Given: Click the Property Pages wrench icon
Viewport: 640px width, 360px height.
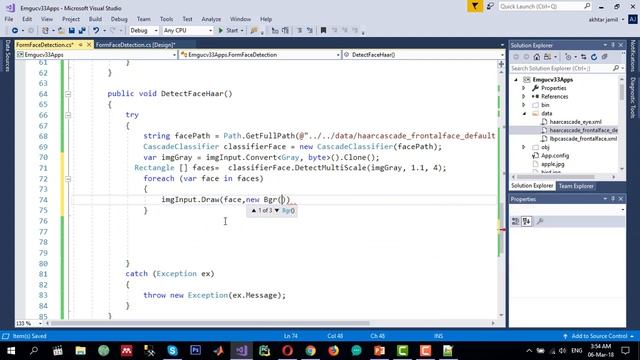Looking at the screenshot, I should 540,222.
